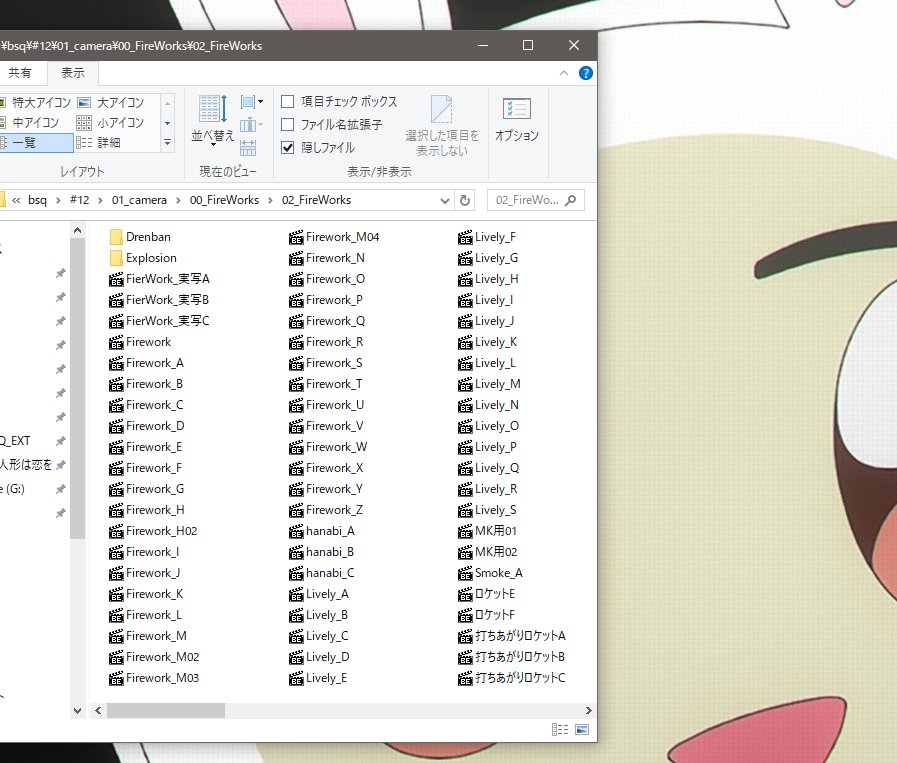The height and width of the screenshot is (763, 897).
Task: Click Size all columns to fit icon
Action: (x=248, y=148)
